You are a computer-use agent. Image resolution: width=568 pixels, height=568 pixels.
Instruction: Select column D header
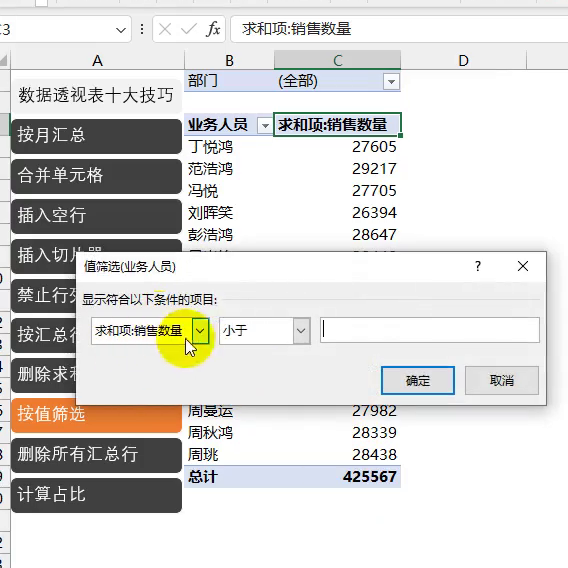463,60
